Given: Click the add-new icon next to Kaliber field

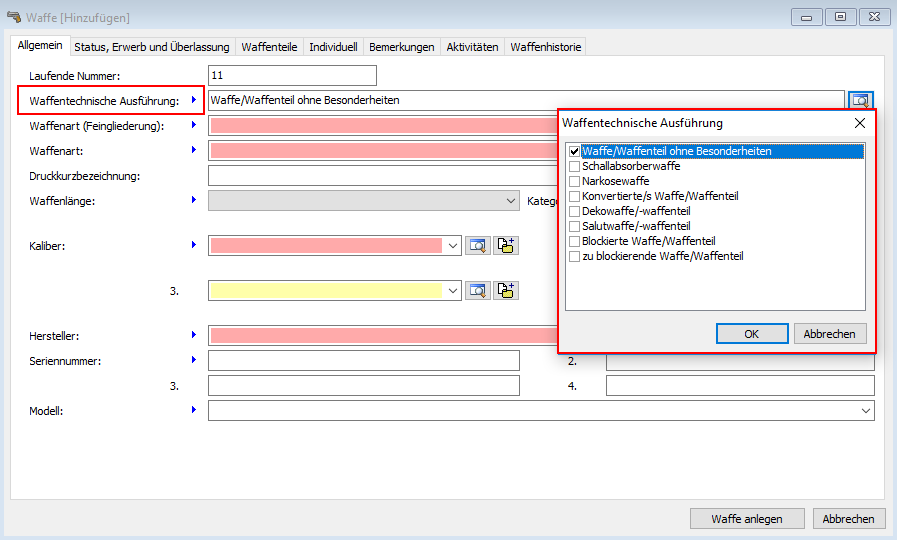Looking at the screenshot, I should pyautogui.click(x=505, y=245).
